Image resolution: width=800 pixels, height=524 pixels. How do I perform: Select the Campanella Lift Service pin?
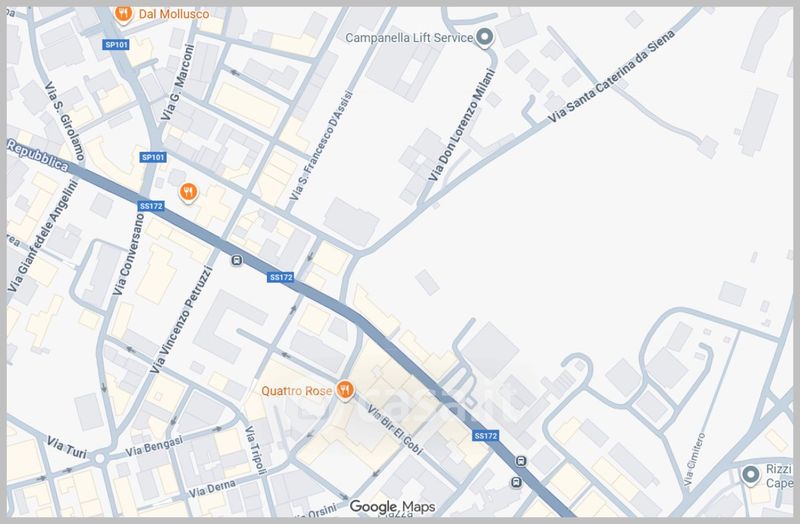(x=485, y=38)
